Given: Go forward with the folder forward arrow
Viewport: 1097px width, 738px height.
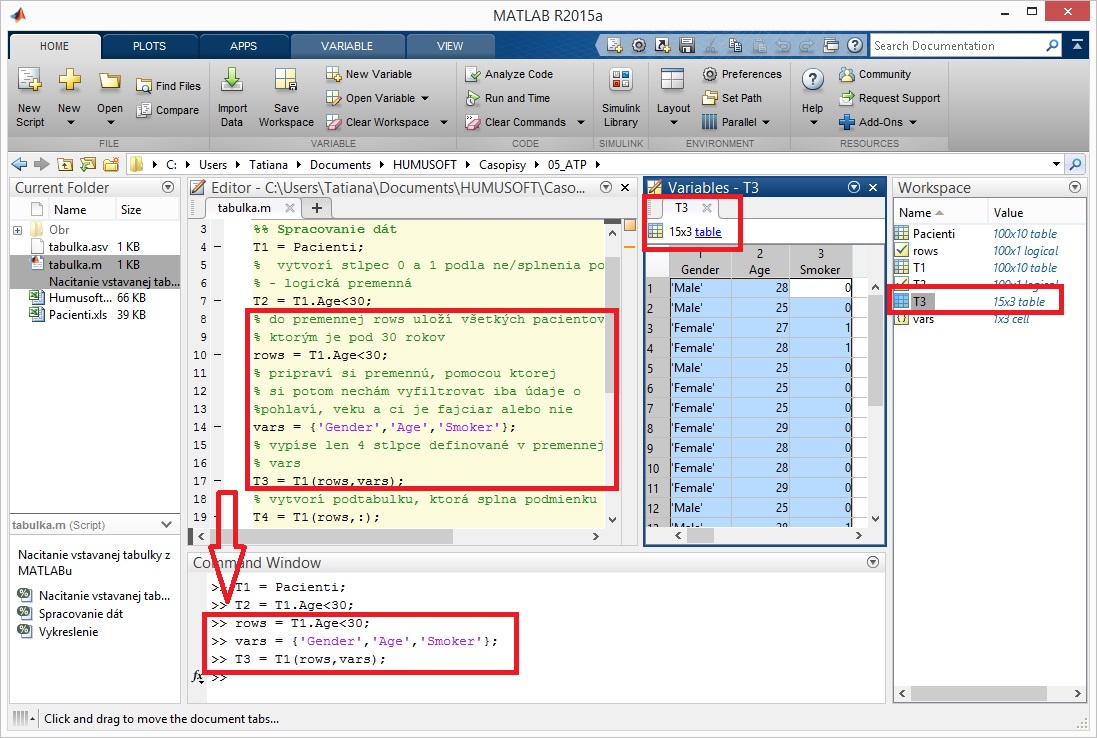Looking at the screenshot, I should pos(42,164).
